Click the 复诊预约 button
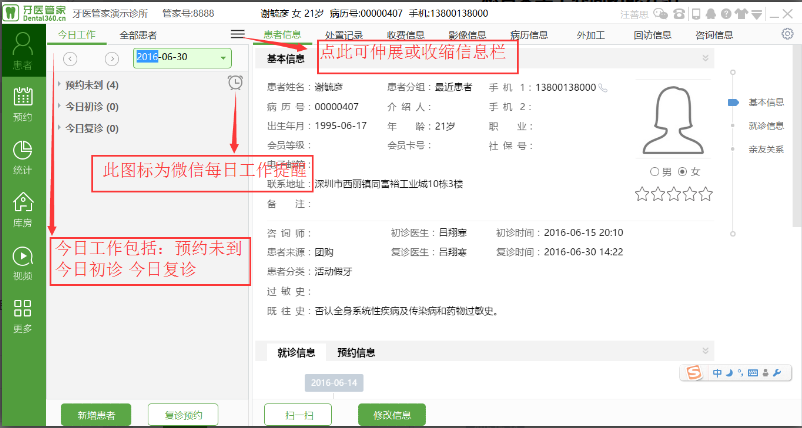The height and width of the screenshot is (428, 802). (184, 415)
